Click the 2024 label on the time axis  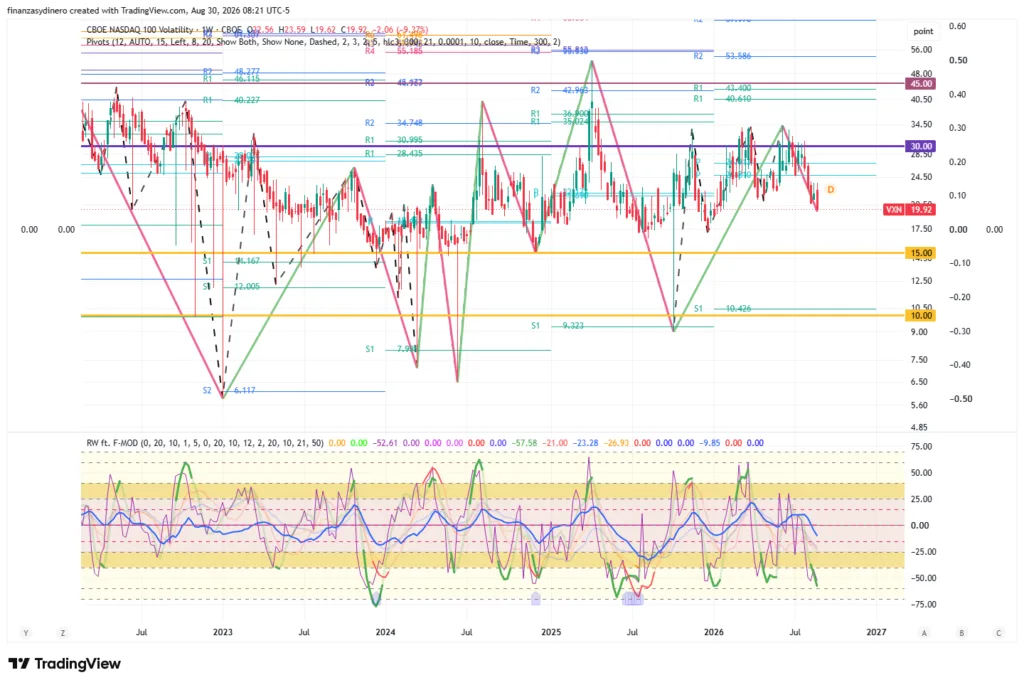385,632
